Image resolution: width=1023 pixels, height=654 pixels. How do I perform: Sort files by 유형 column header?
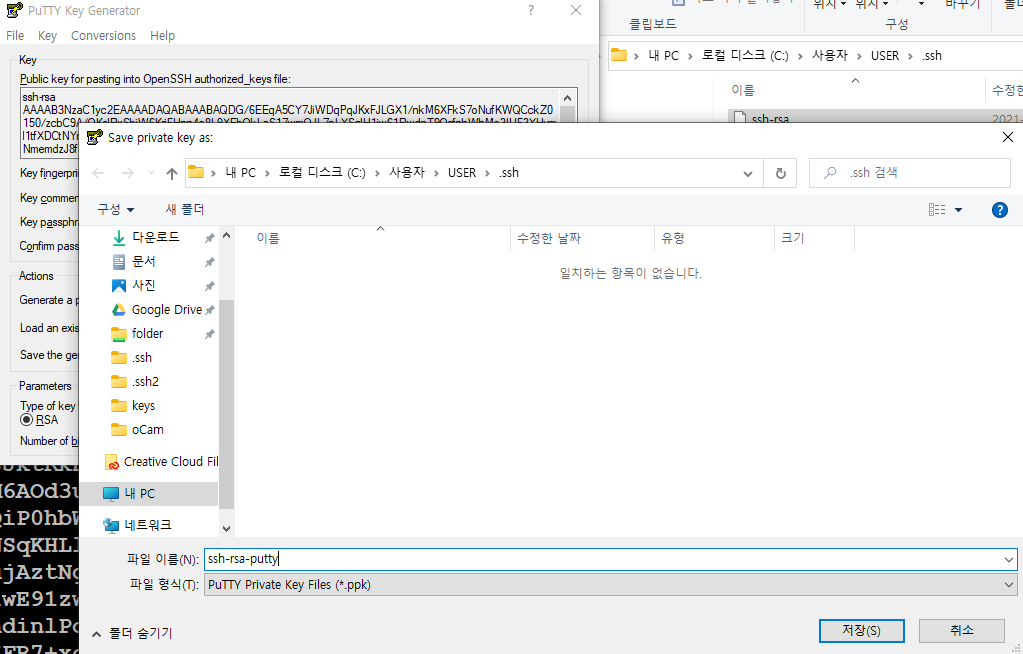(x=673, y=238)
